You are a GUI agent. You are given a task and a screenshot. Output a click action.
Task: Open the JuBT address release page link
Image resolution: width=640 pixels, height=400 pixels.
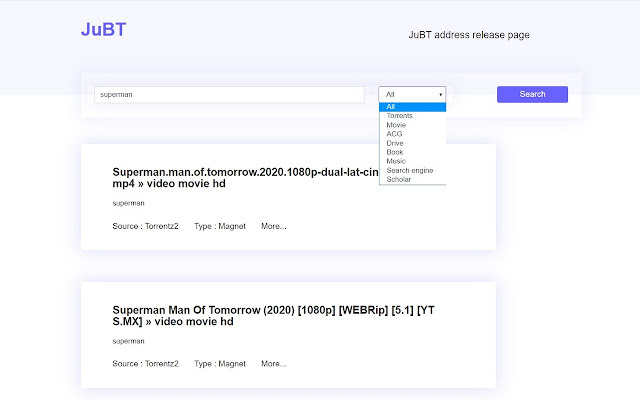468,35
